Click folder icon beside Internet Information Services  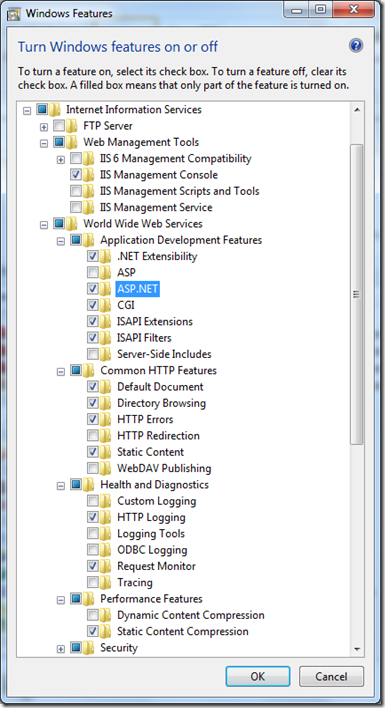(x=55, y=109)
